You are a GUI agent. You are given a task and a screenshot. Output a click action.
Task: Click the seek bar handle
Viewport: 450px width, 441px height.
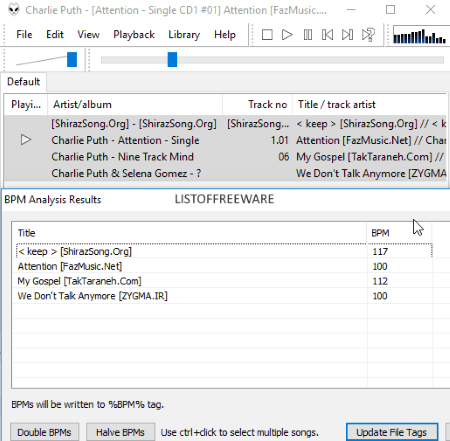pyautogui.click(x=172, y=60)
